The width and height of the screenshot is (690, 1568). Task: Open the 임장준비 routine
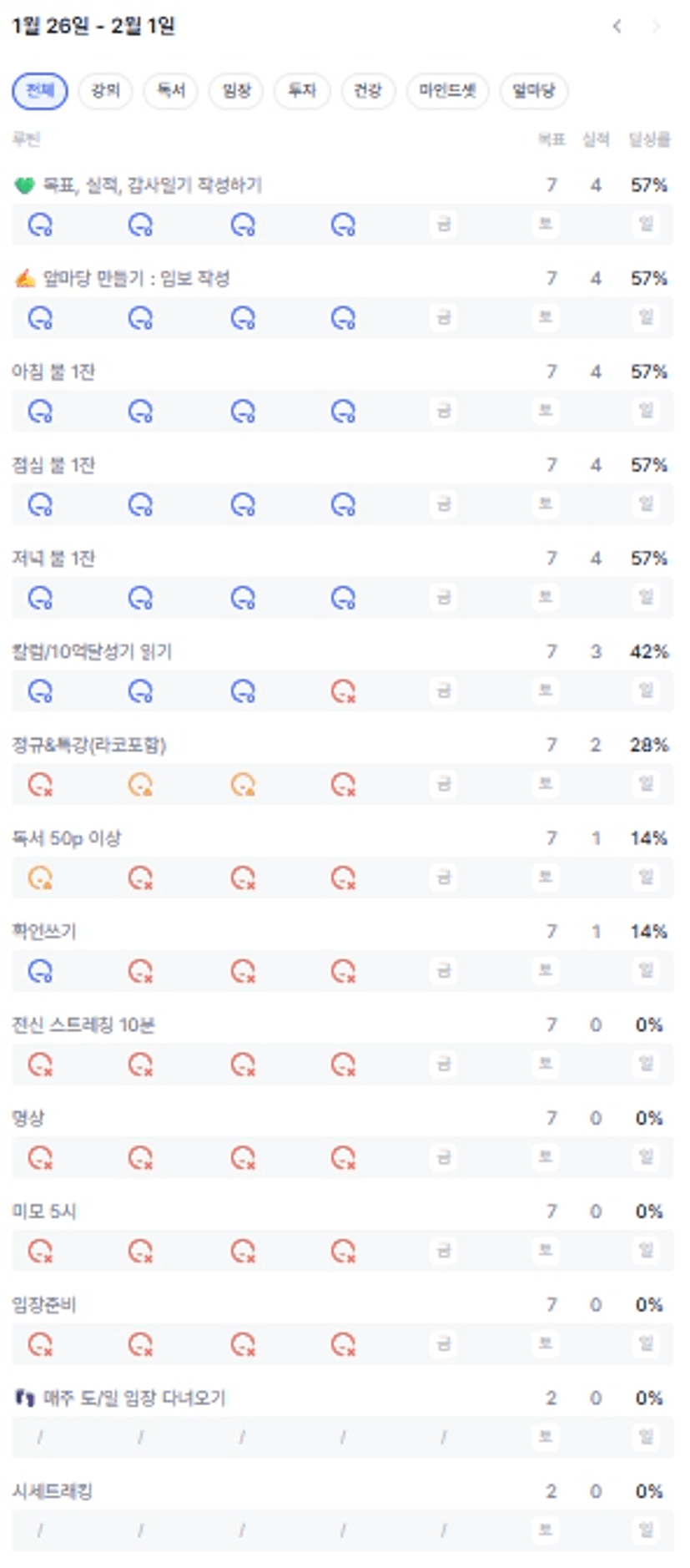pos(44,1305)
